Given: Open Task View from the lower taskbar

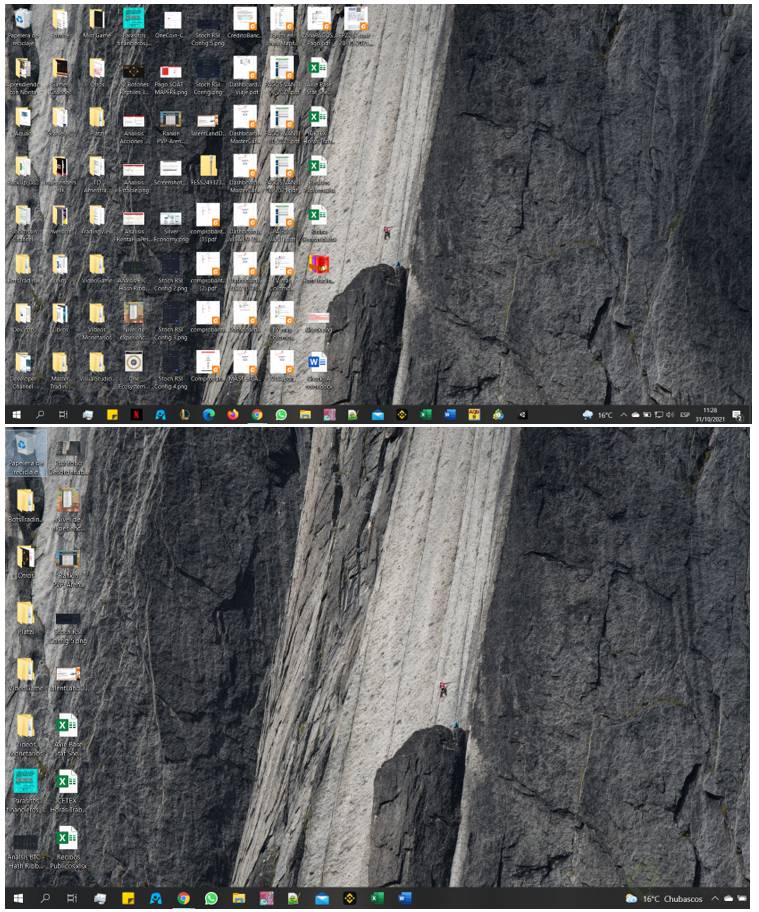Looking at the screenshot, I should click(72, 898).
